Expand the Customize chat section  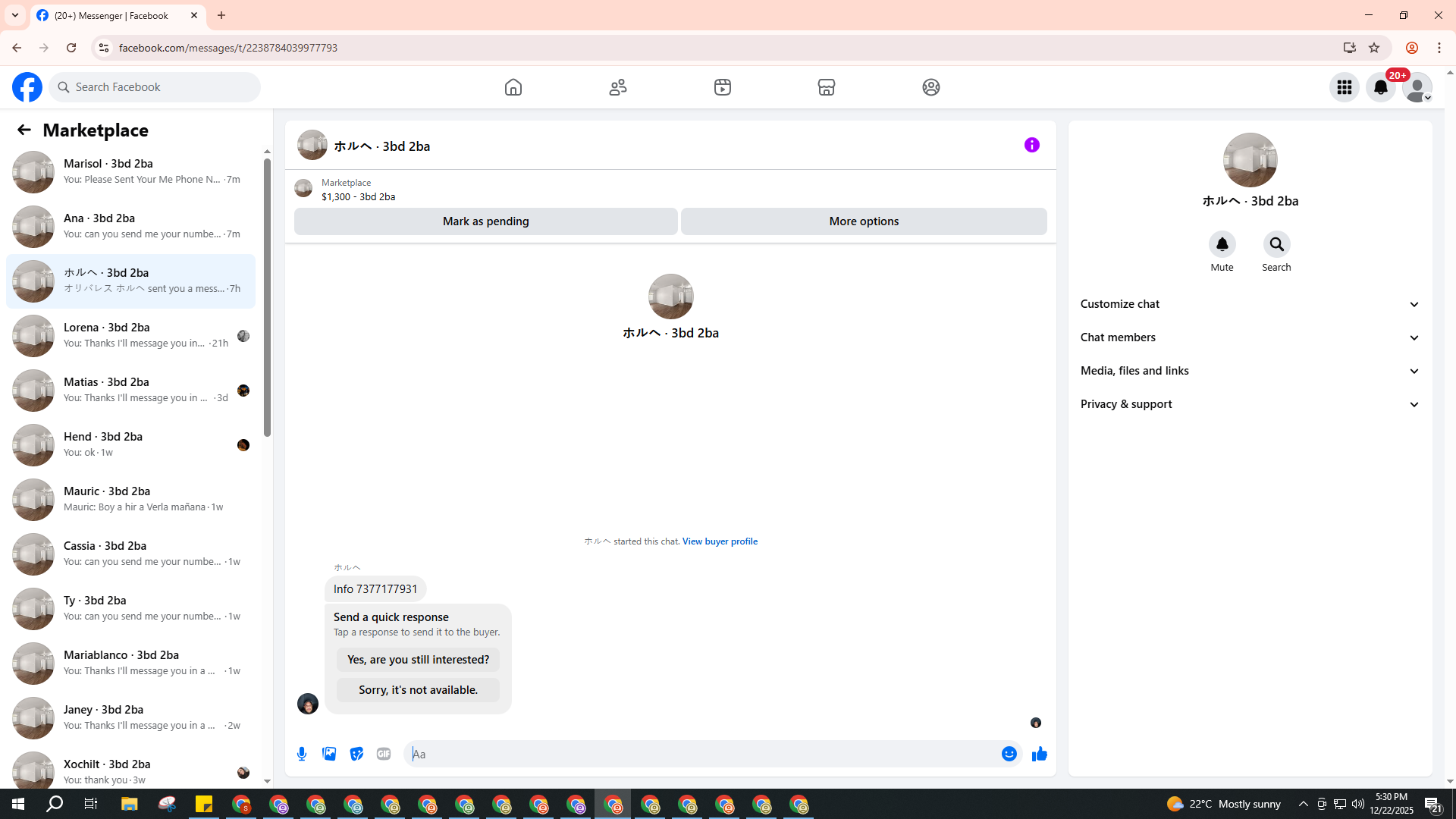click(1250, 304)
